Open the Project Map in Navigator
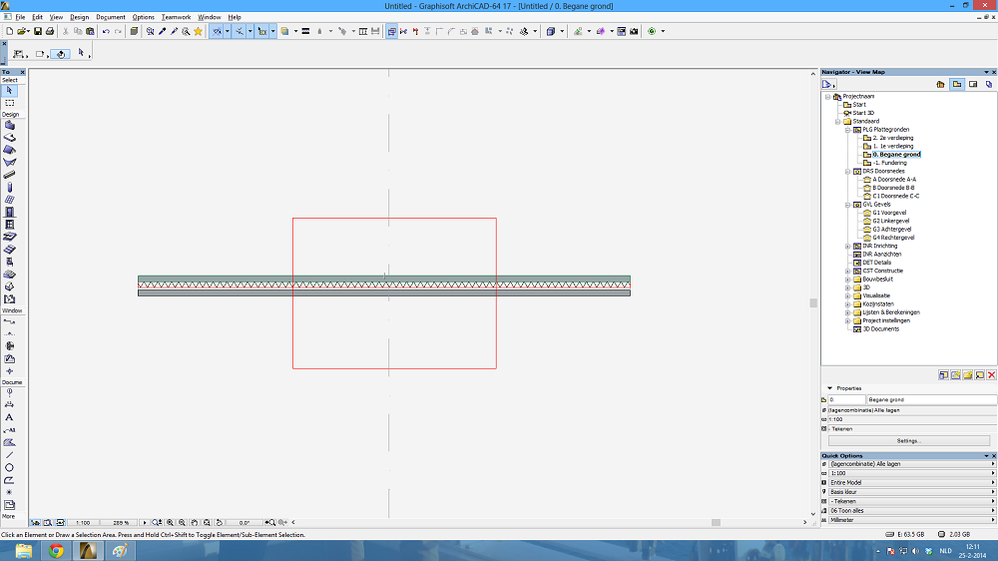This screenshot has height=561, width=998. point(941,84)
